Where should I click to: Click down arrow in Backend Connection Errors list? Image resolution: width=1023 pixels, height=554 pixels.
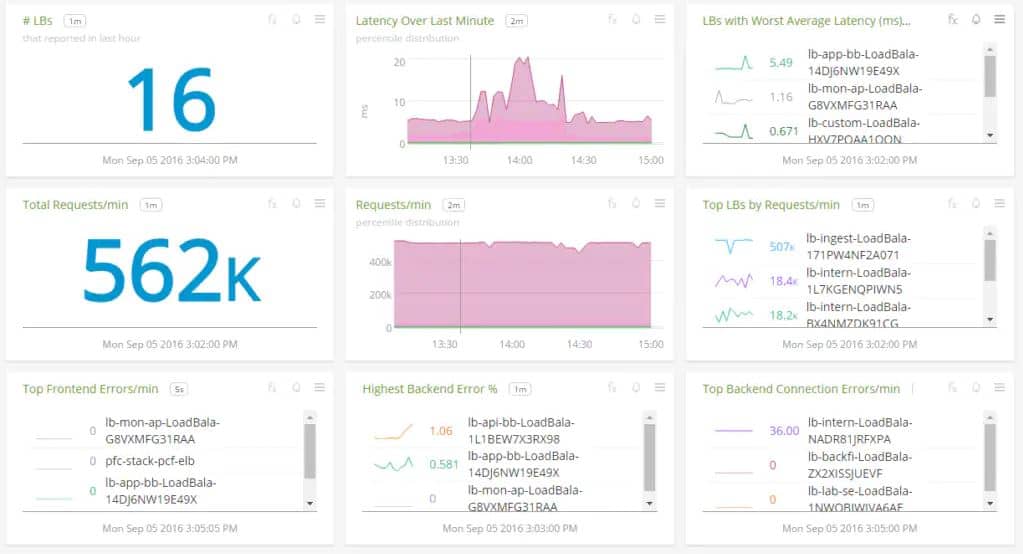[990, 503]
